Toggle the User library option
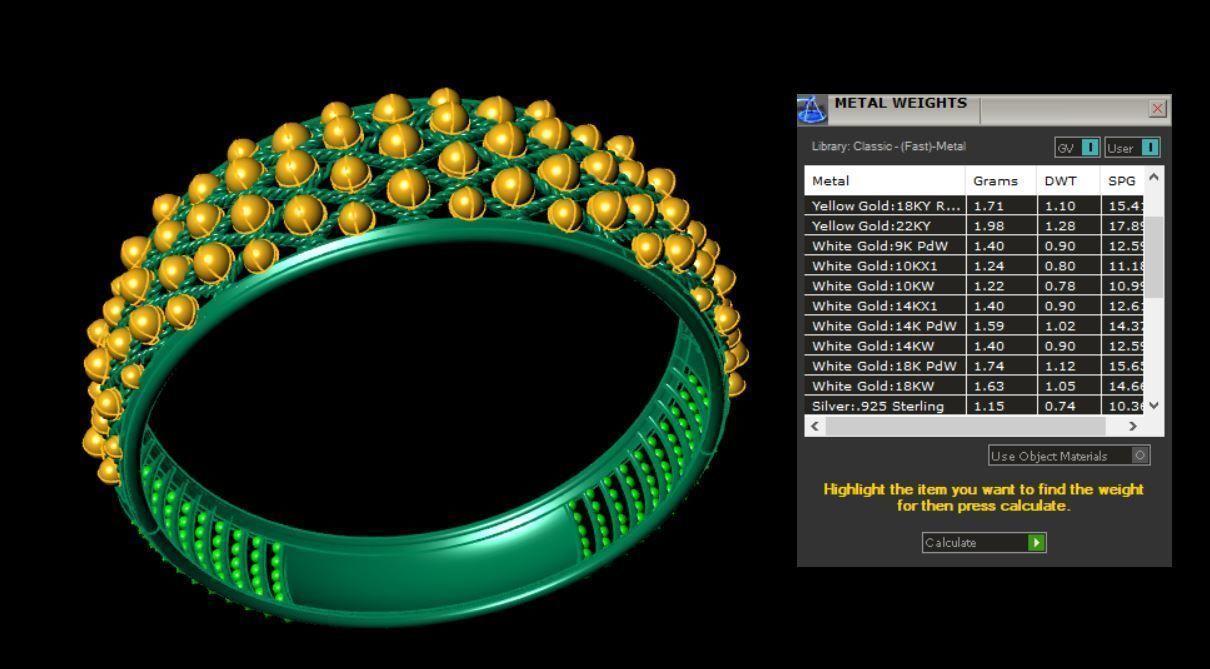Screen dimensions: 1210x669 tap(1133, 148)
